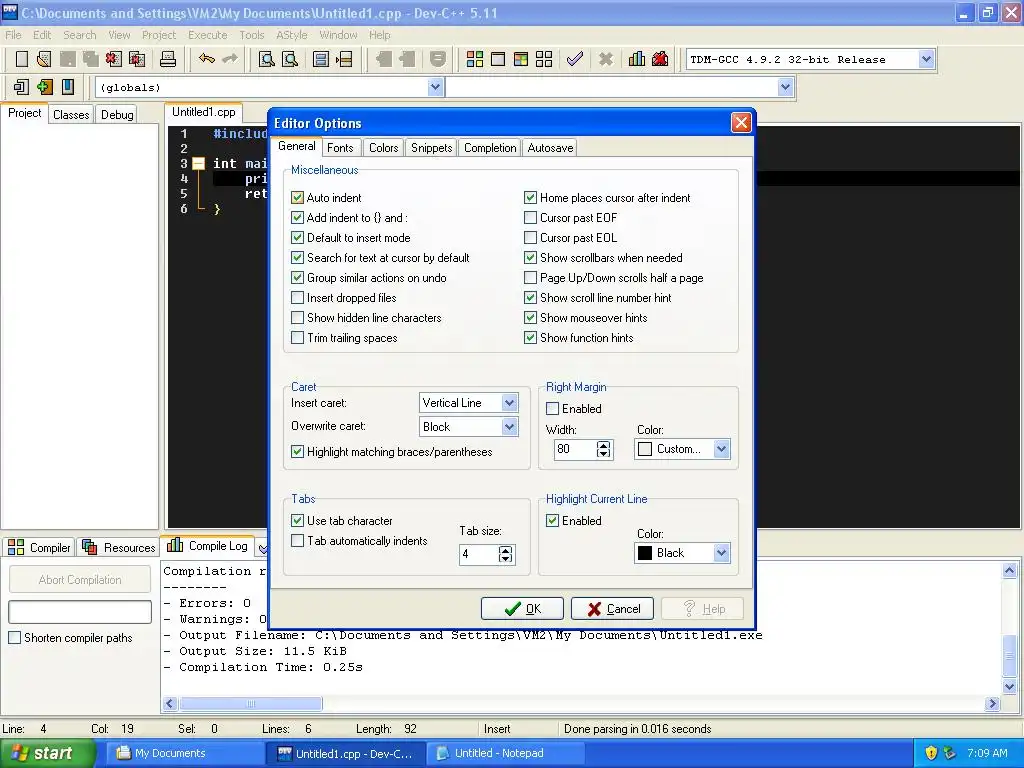This screenshot has width=1024, height=768.
Task: Click the Windows start button
Action: click(46, 753)
